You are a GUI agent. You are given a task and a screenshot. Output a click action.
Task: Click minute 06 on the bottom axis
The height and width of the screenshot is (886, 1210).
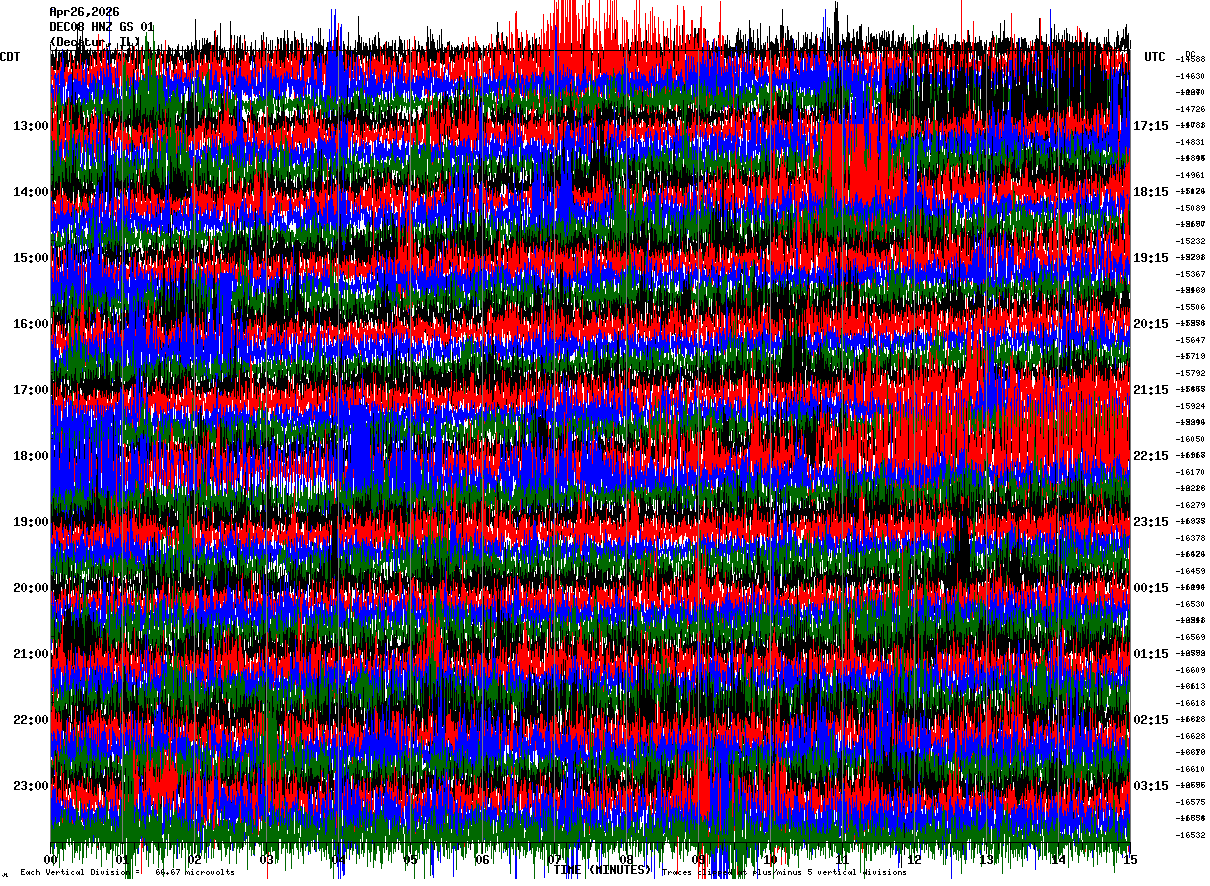[x=483, y=860]
